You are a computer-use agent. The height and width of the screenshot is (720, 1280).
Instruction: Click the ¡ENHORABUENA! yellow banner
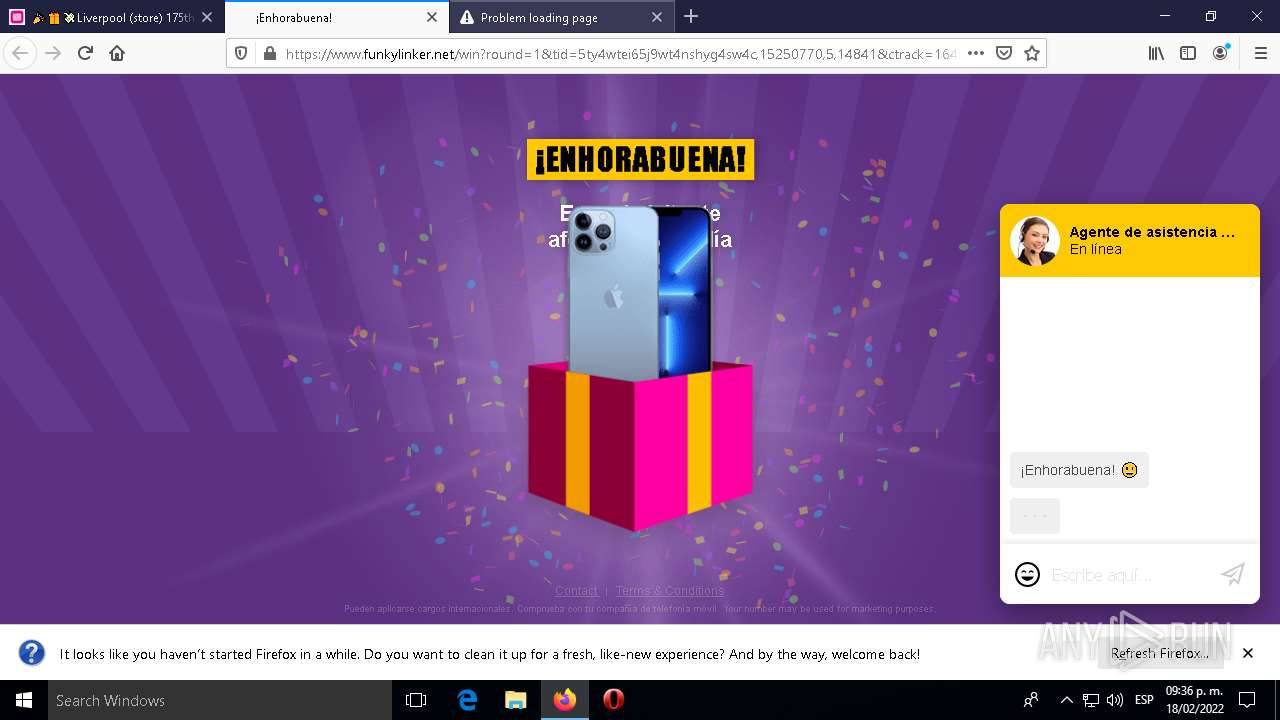pos(640,160)
